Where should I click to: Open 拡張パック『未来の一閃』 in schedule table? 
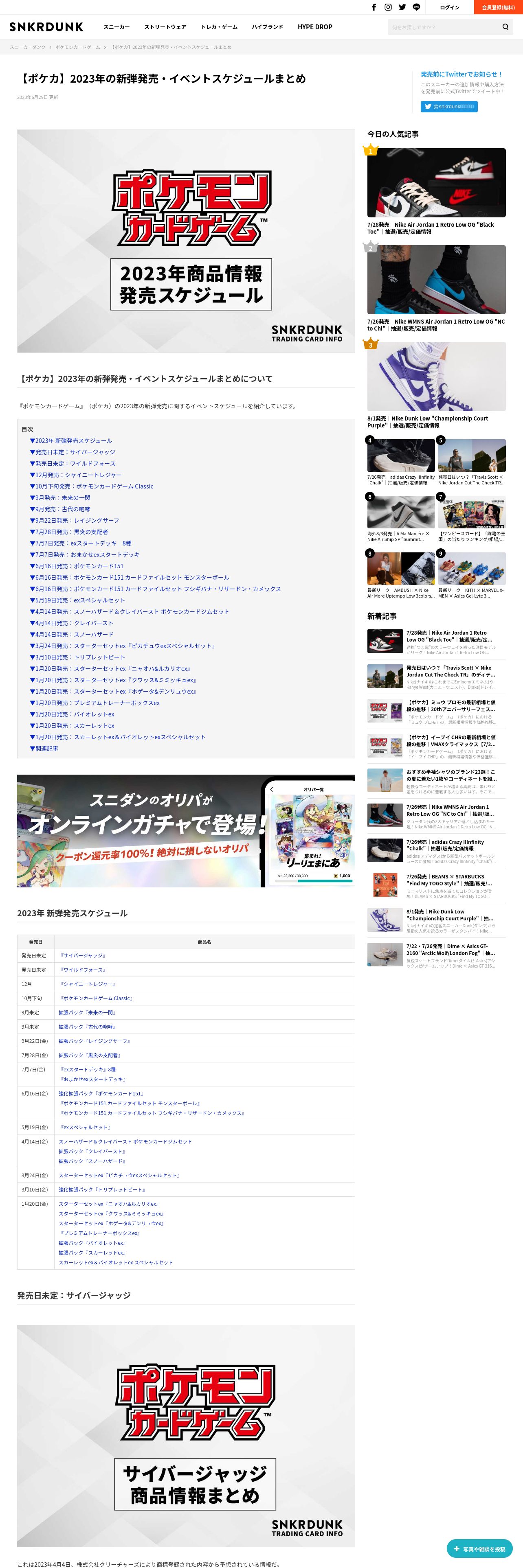point(87,1012)
